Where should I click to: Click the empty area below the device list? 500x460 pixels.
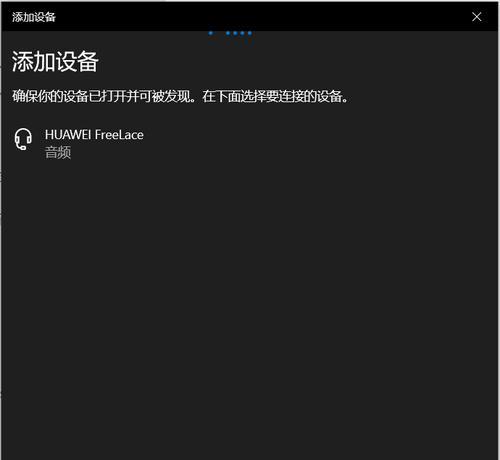250,300
